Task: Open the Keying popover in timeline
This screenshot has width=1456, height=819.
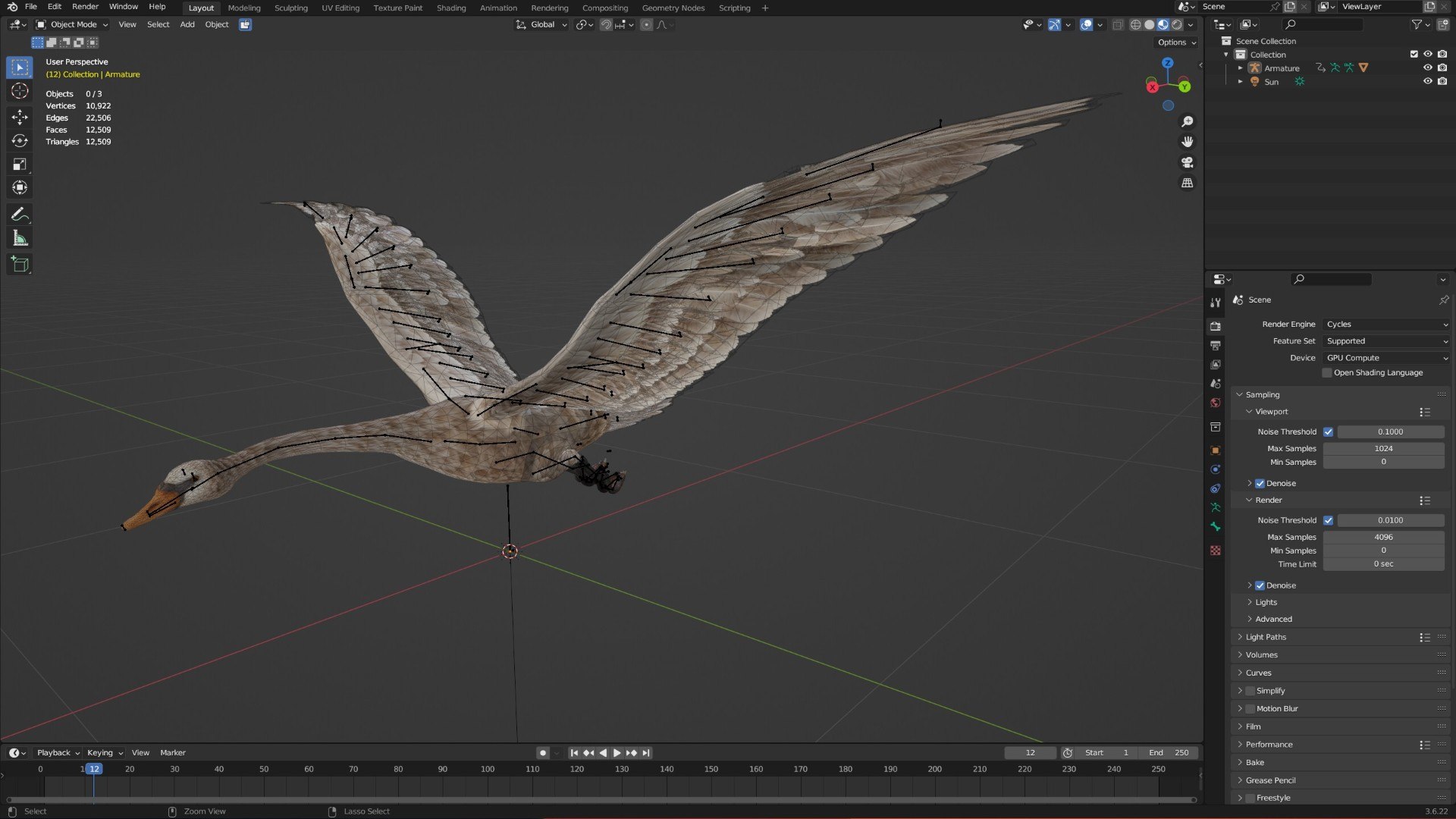Action: point(105,753)
